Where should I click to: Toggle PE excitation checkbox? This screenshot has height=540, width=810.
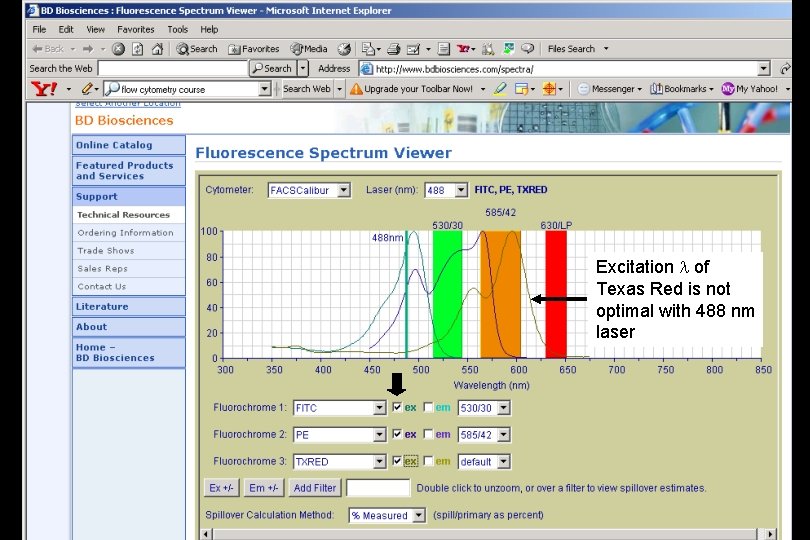[397, 434]
